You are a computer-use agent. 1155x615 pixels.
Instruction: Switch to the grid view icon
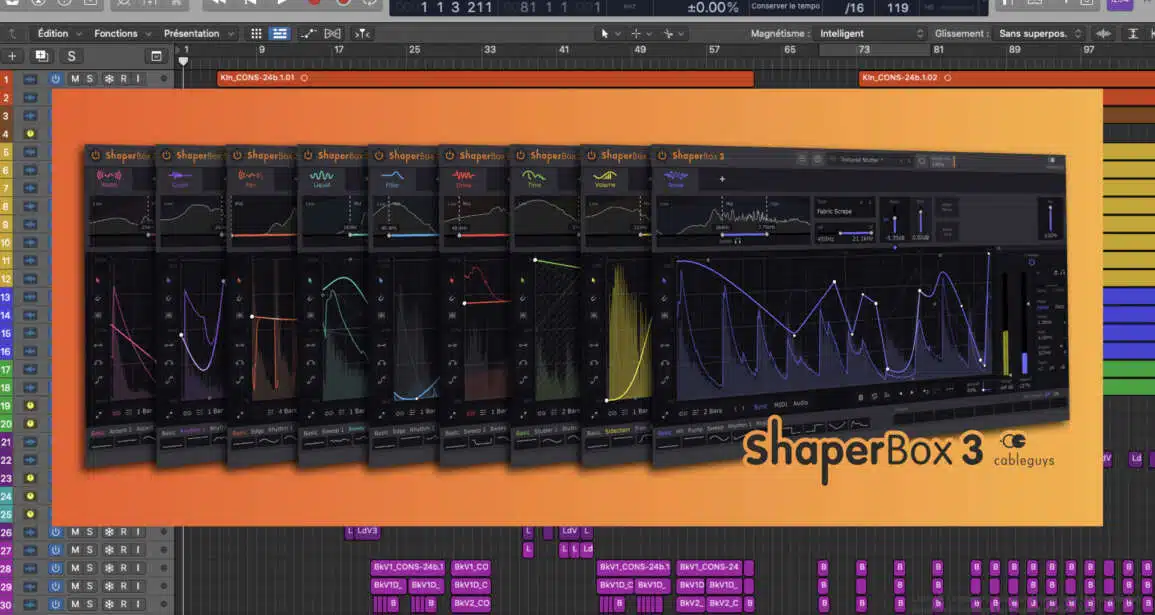pos(256,33)
